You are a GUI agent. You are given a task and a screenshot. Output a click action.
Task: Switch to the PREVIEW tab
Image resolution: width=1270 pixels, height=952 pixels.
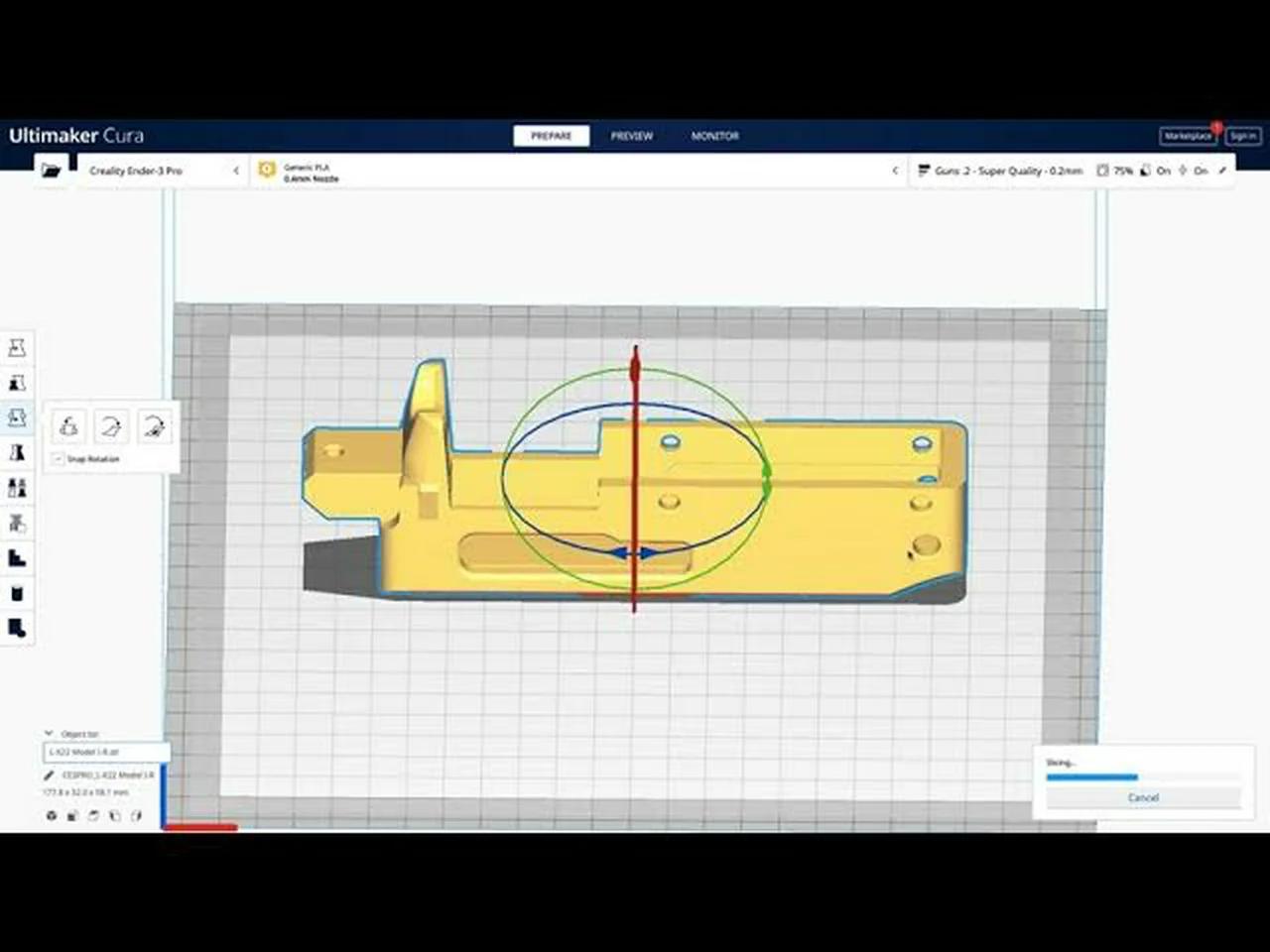pos(632,136)
